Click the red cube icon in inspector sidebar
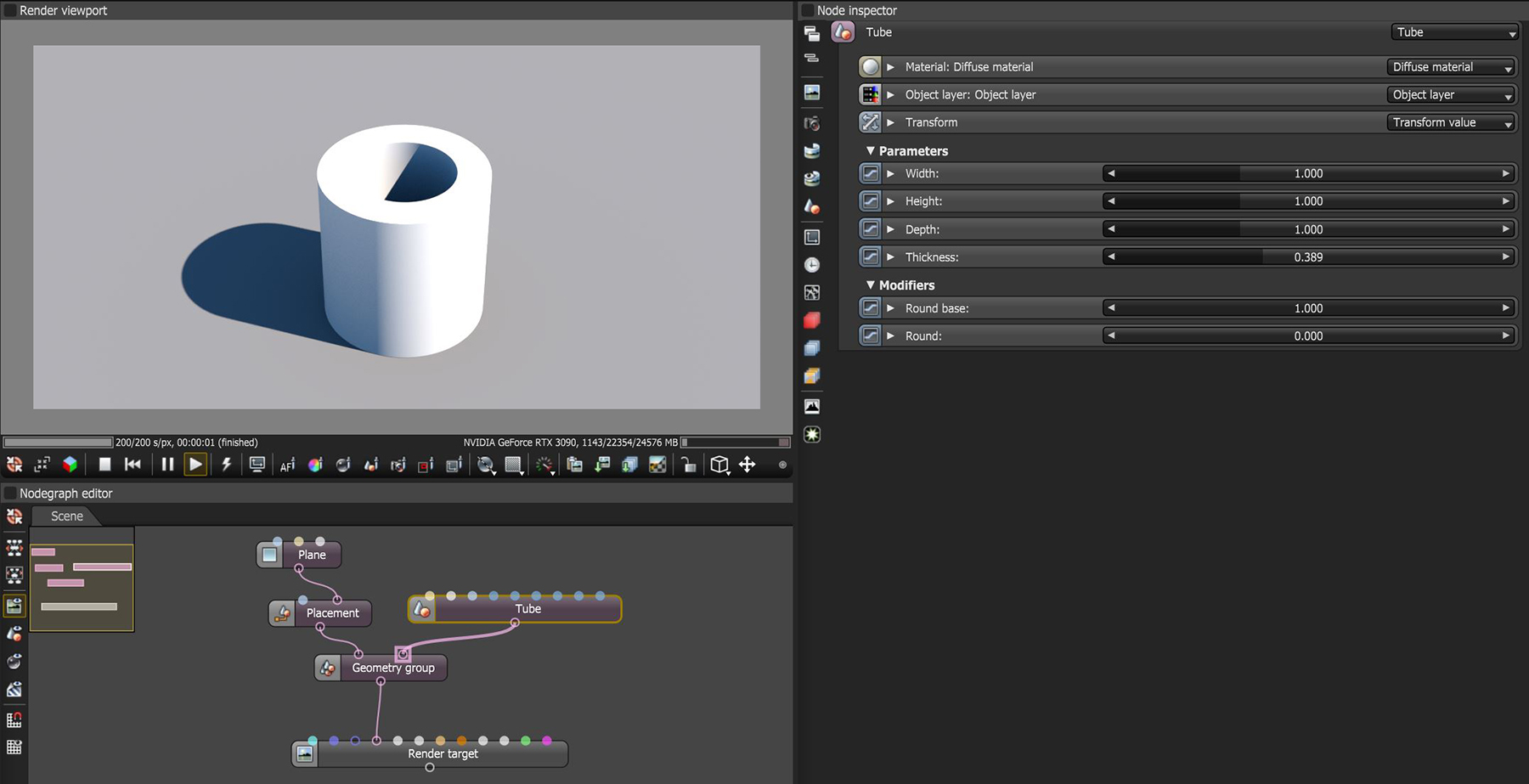Image resolution: width=1529 pixels, height=784 pixels. (812, 320)
